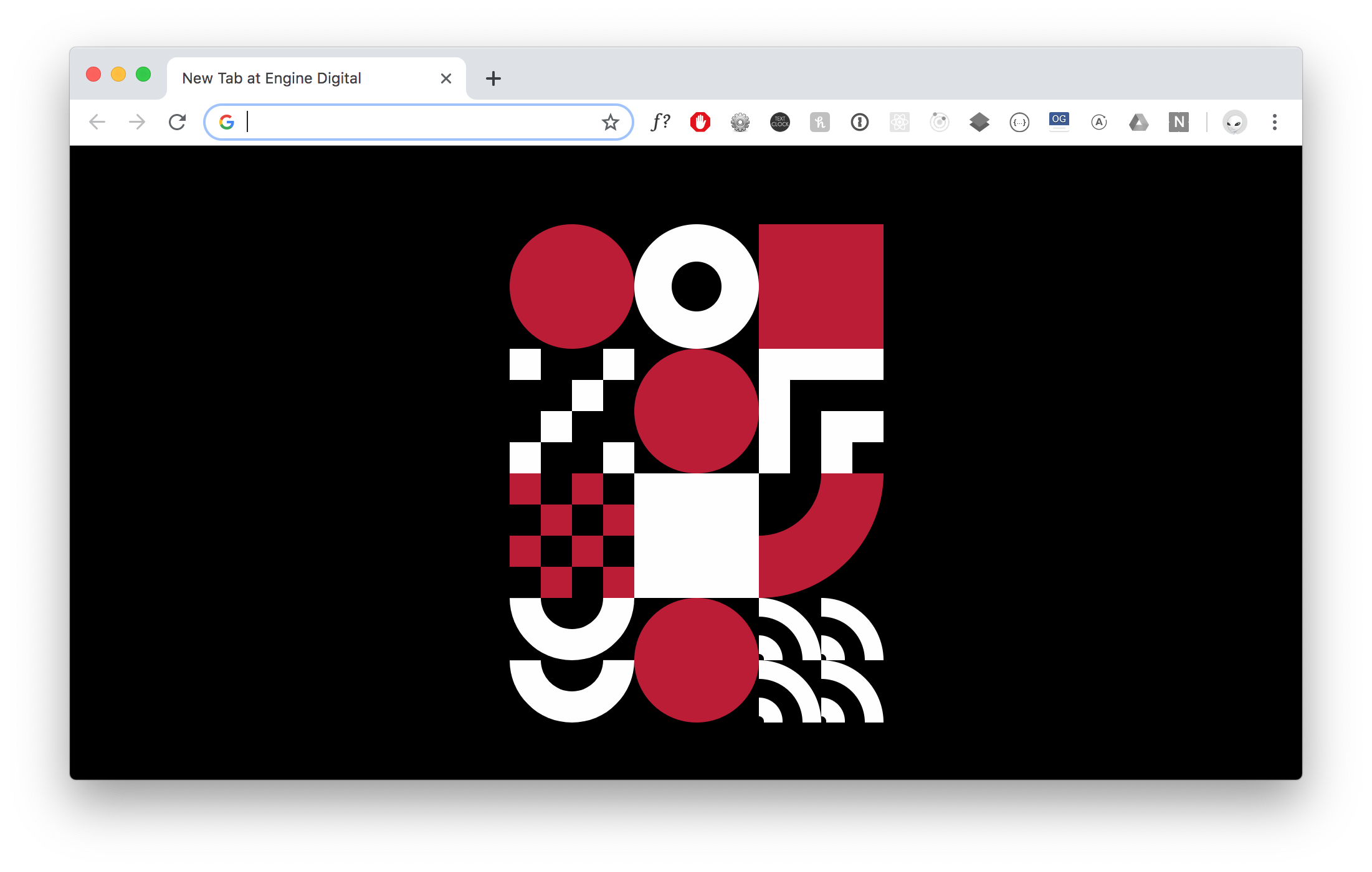Open the AdBlock red stop-hand extension
The width and height of the screenshot is (1372, 872).
click(700, 122)
